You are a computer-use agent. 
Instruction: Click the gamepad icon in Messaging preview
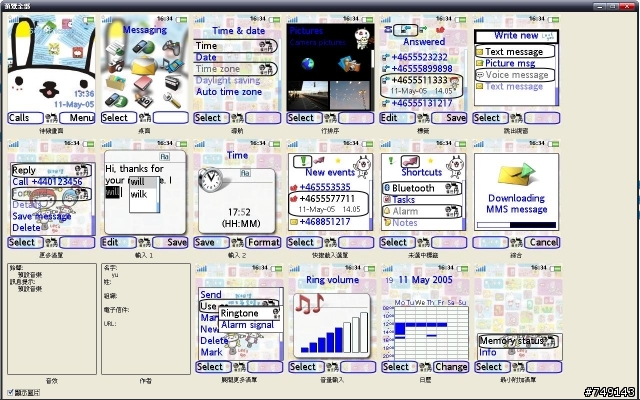(x=171, y=47)
